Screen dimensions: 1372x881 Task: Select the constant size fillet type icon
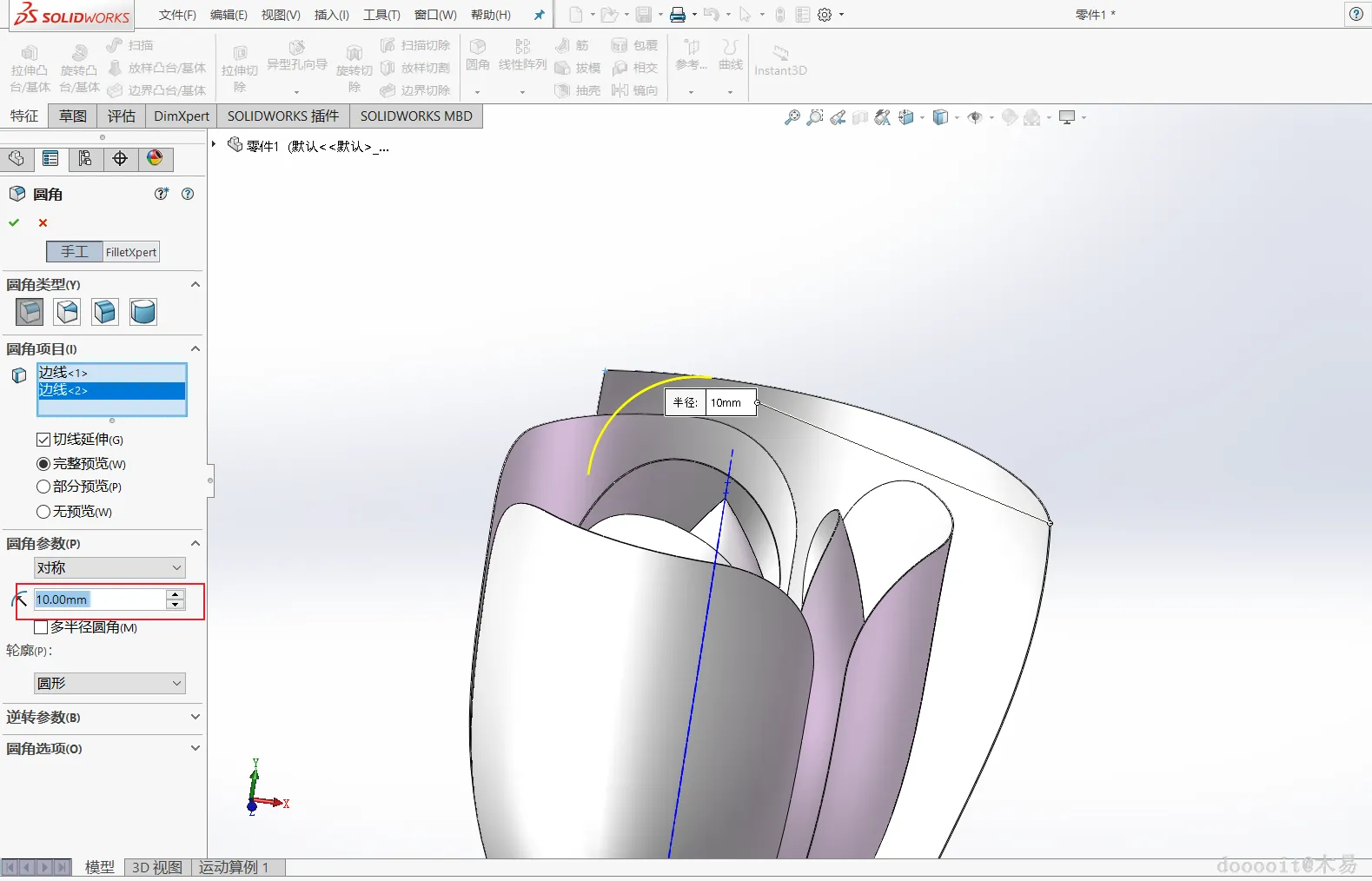click(x=30, y=312)
